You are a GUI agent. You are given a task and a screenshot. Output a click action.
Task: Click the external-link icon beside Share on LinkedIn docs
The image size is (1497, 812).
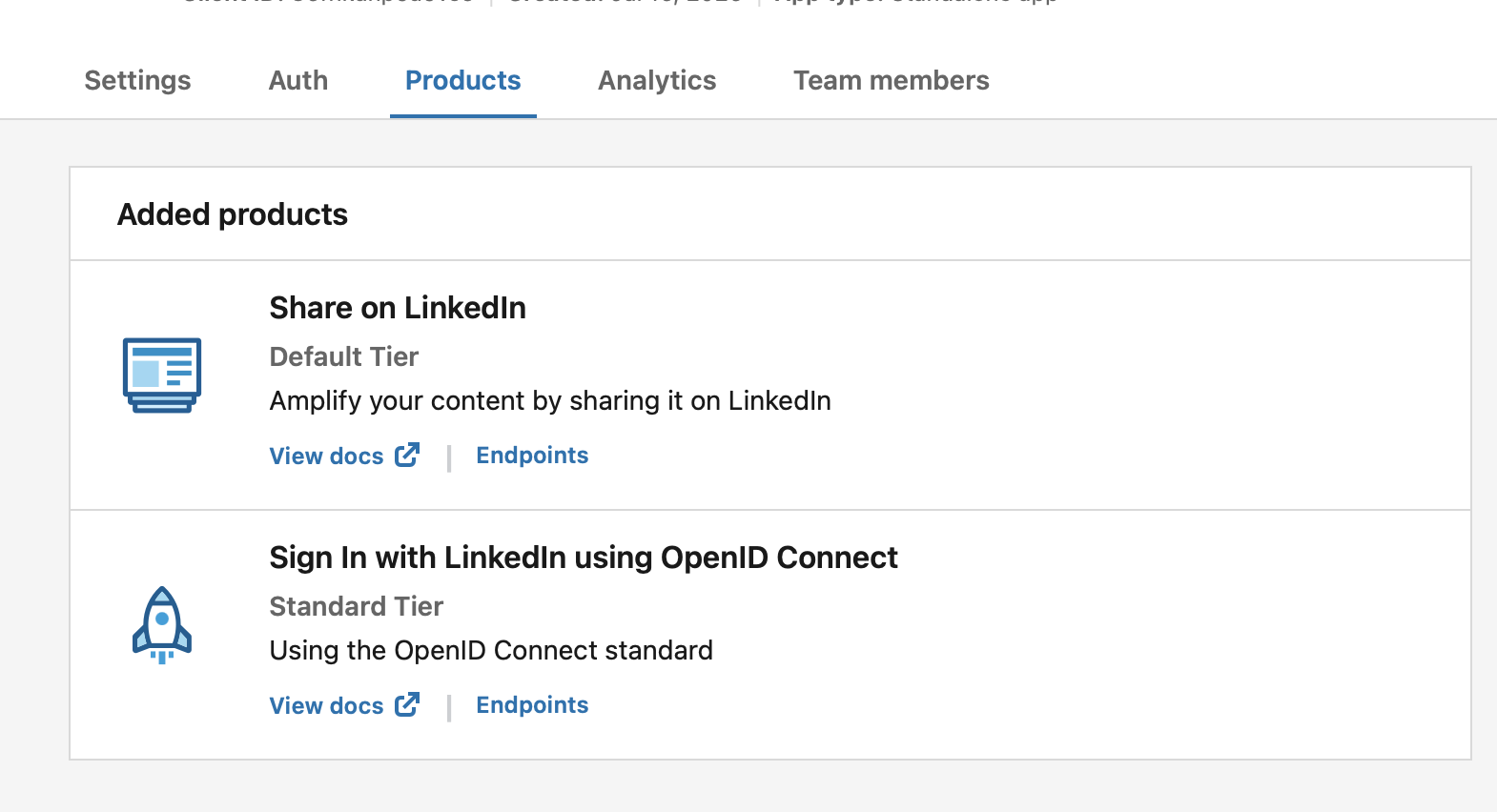click(x=407, y=455)
